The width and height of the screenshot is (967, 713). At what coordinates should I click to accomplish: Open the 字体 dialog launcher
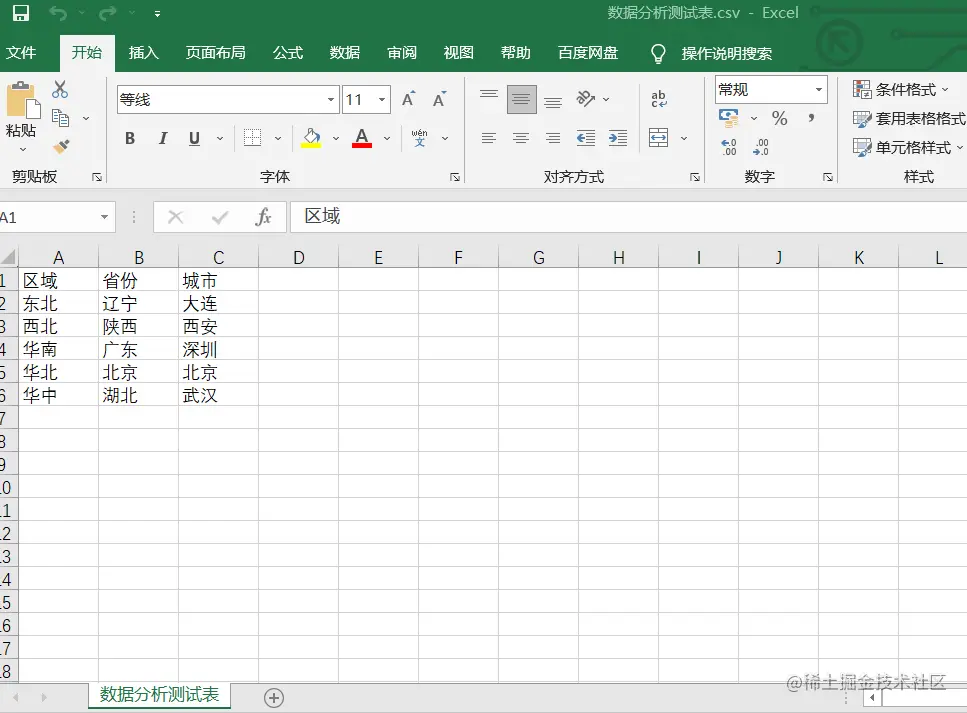point(455,178)
